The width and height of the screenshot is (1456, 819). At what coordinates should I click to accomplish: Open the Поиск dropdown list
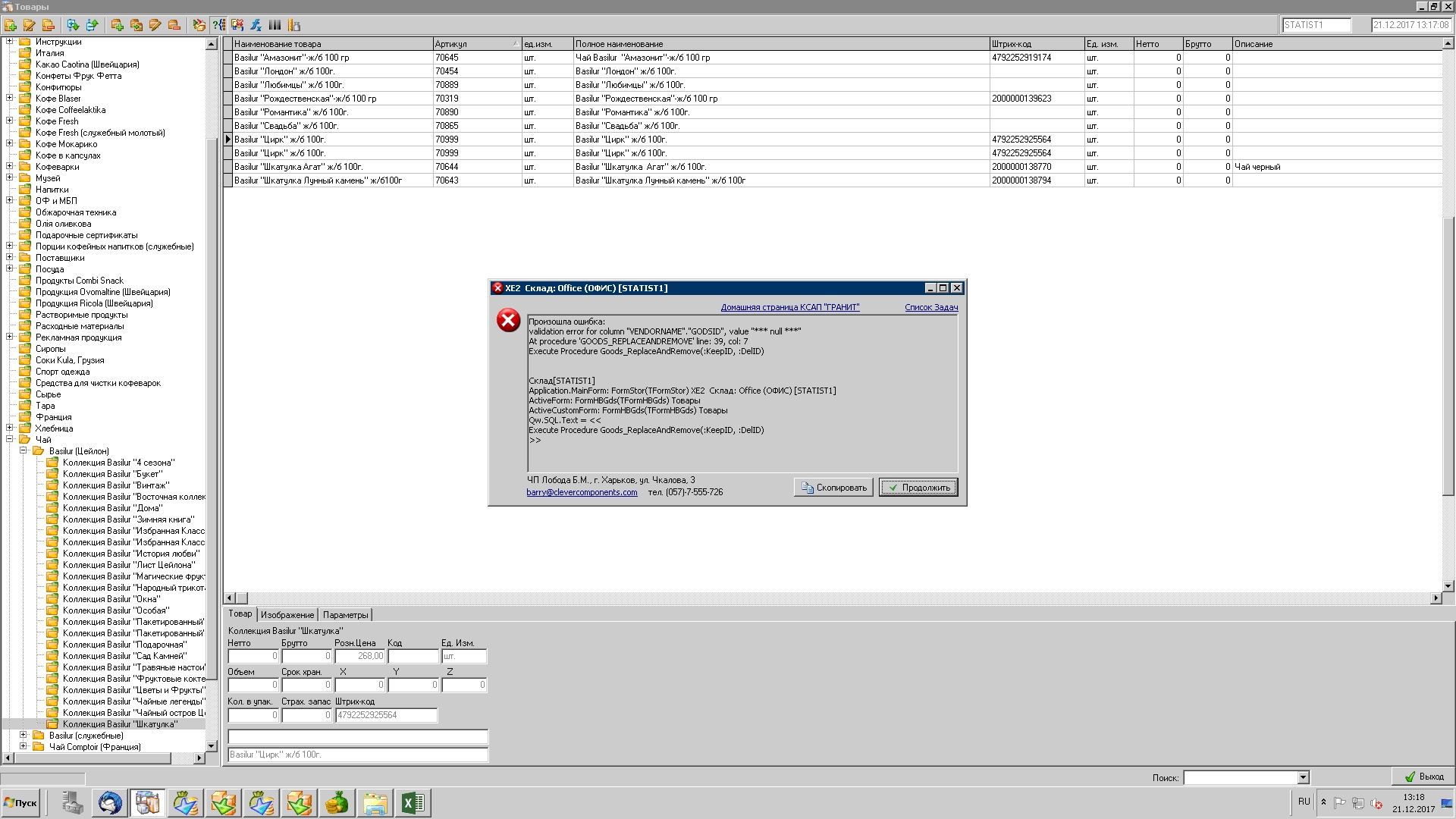point(1303,777)
